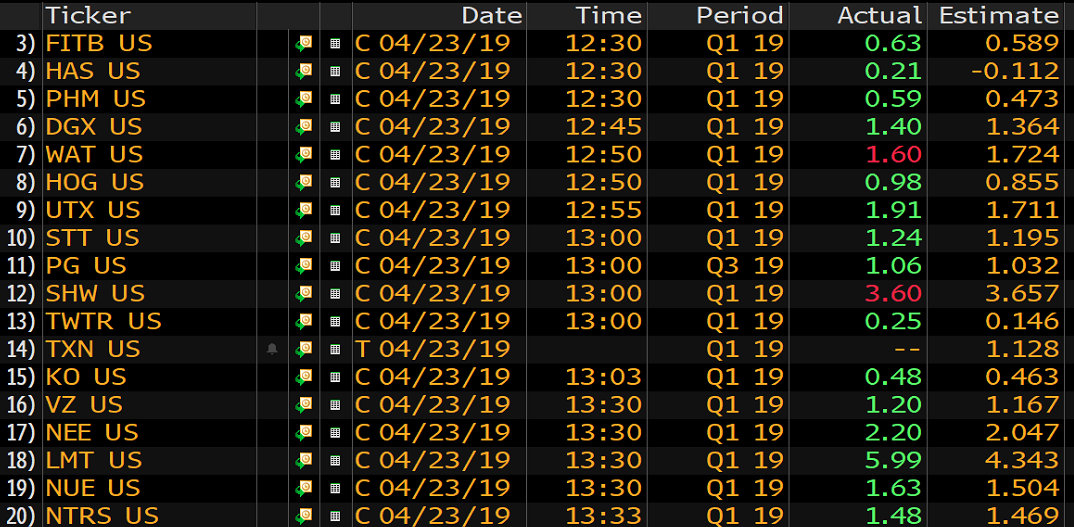Select the DGX US ticker
1074x527 pixels.
[94, 127]
